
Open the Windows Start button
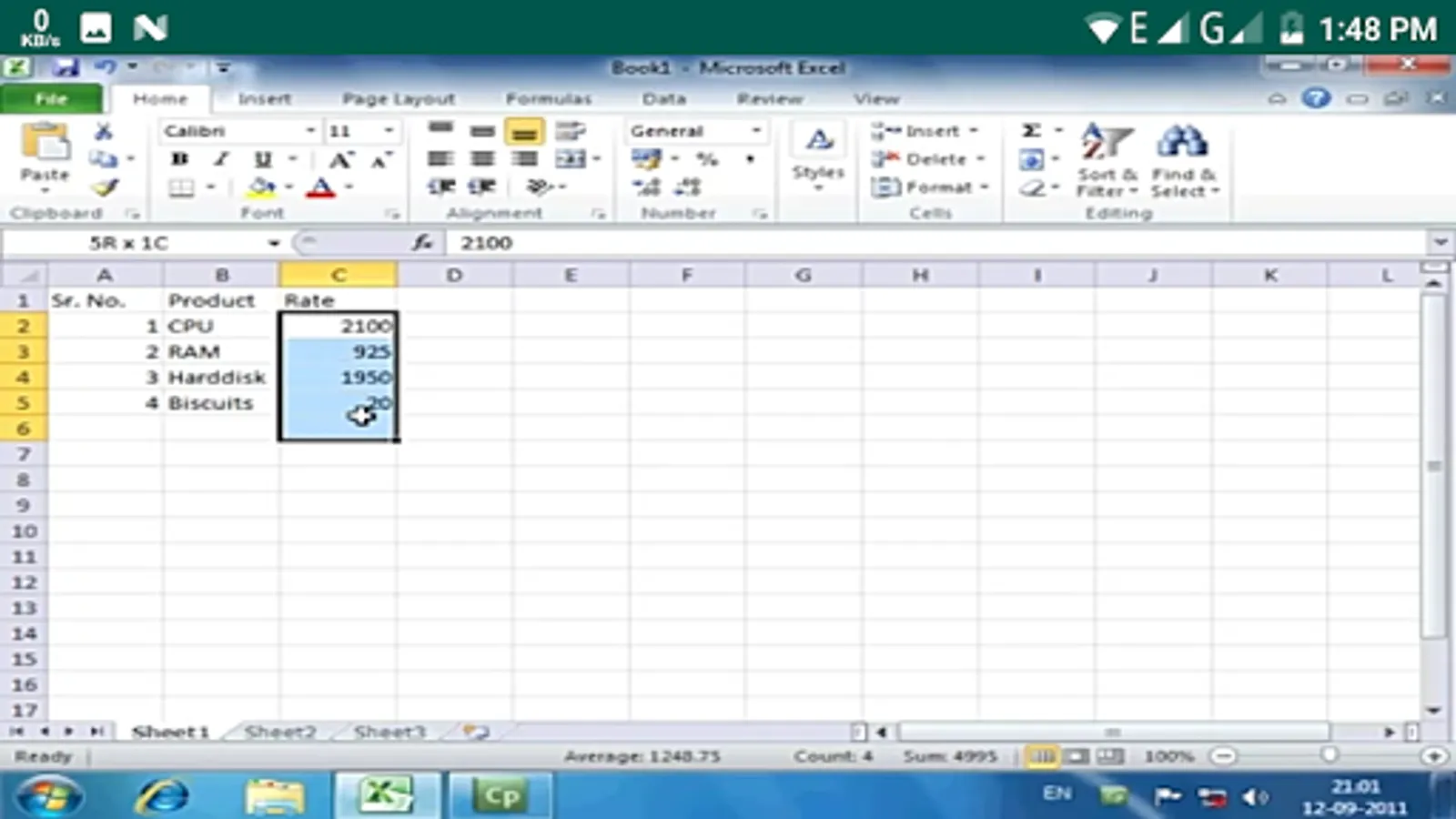pos(47,795)
